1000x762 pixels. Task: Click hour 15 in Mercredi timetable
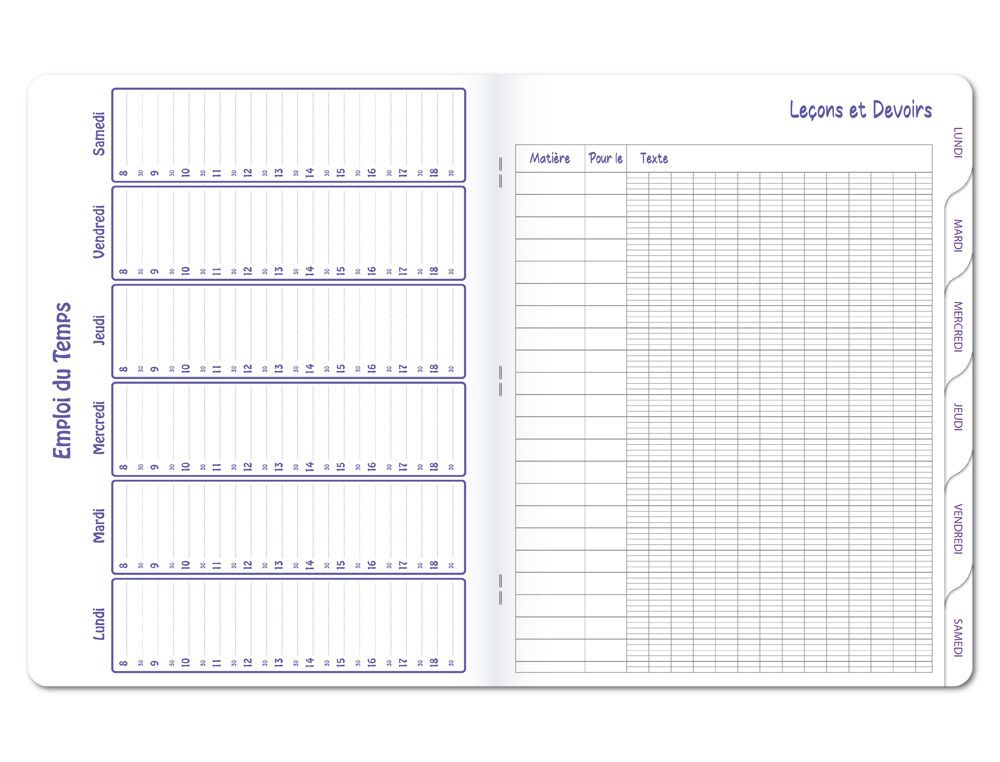click(341, 466)
